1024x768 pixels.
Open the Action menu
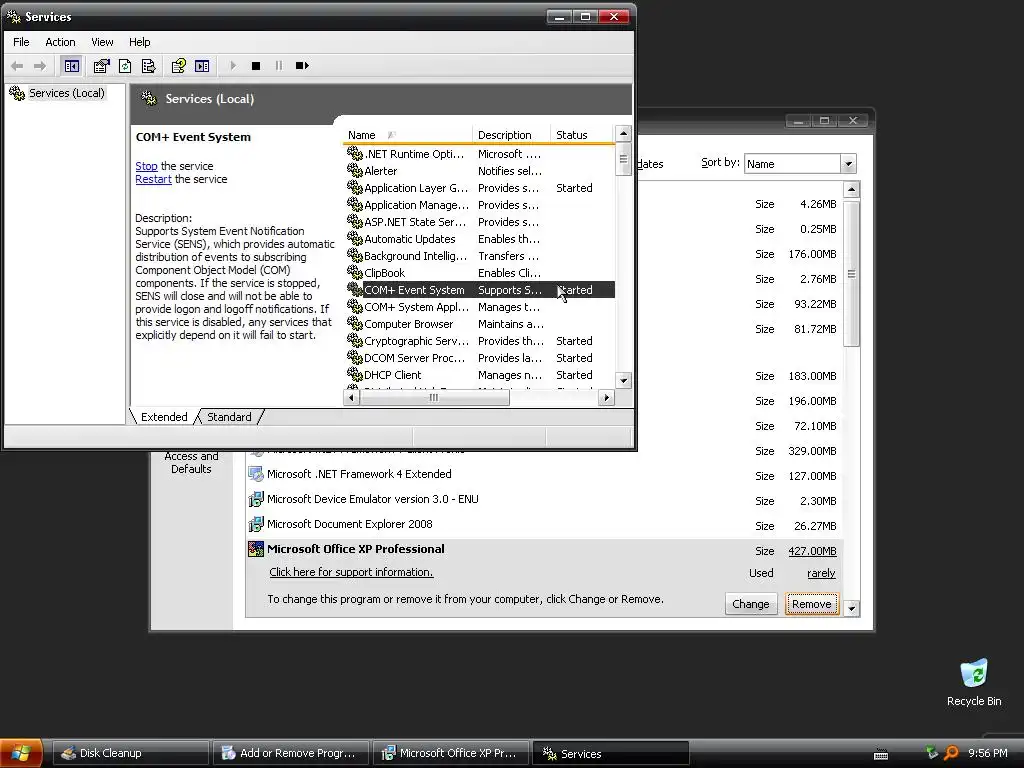click(x=60, y=42)
